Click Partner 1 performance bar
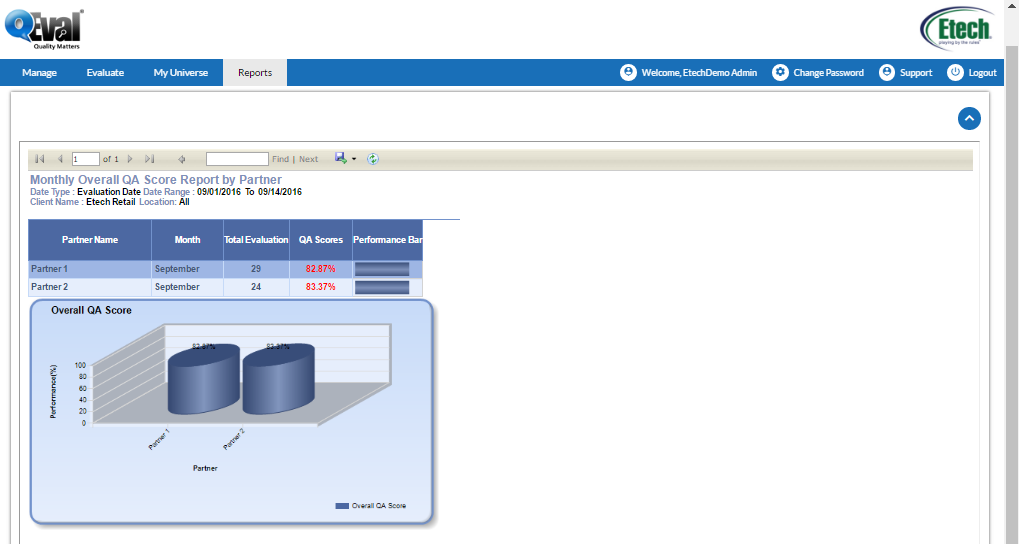This screenshot has width=1019, height=544. point(382,269)
